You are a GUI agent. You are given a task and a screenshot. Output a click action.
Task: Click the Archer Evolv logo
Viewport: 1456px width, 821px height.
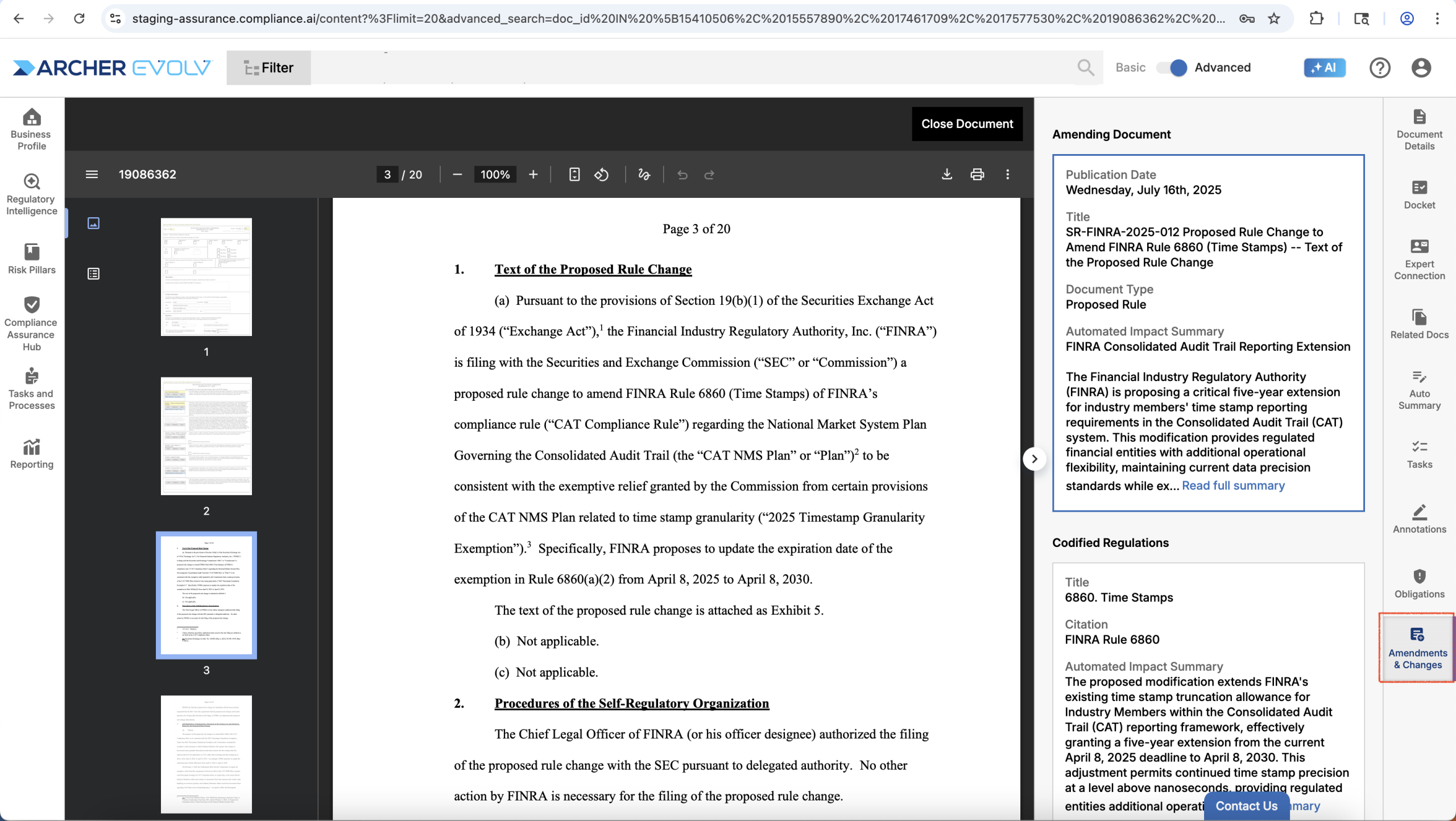pyautogui.click(x=113, y=68)
